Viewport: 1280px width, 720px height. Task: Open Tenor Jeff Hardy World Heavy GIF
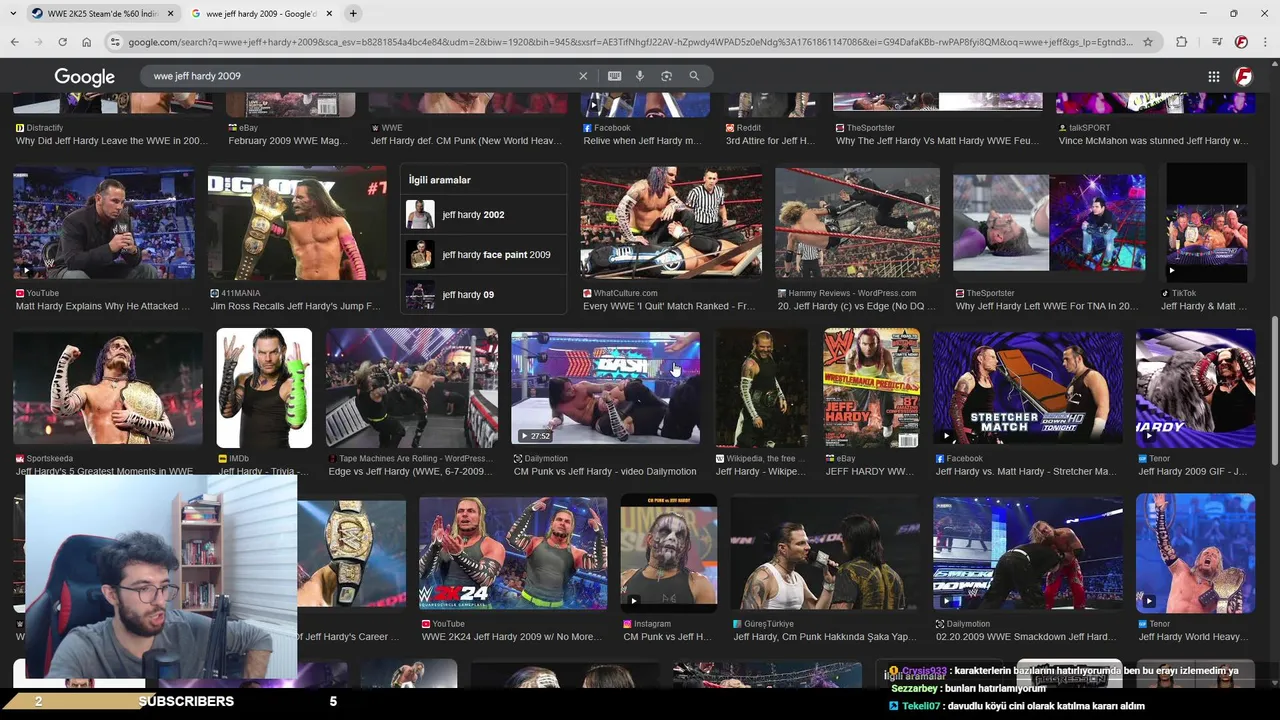tap(1195, 553)
